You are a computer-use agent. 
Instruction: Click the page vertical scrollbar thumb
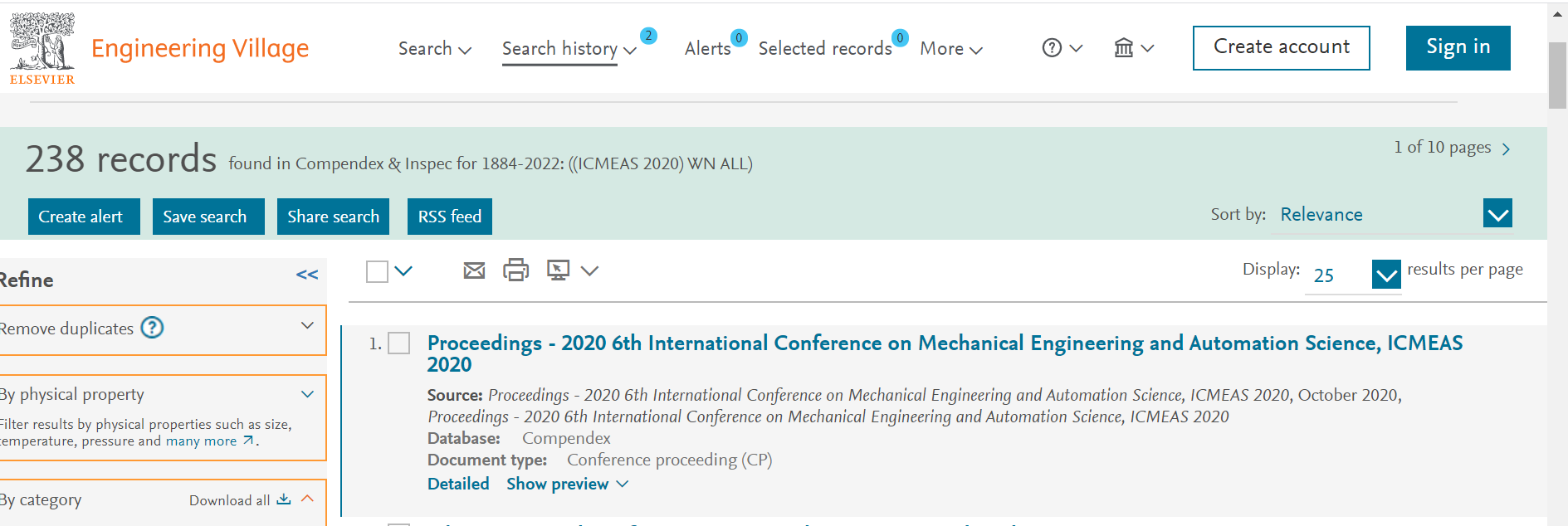(1557, 75)
